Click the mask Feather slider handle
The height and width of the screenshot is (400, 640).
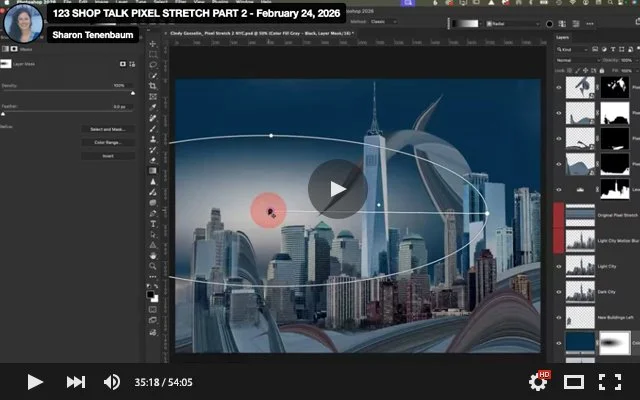(x=3, y=114)
